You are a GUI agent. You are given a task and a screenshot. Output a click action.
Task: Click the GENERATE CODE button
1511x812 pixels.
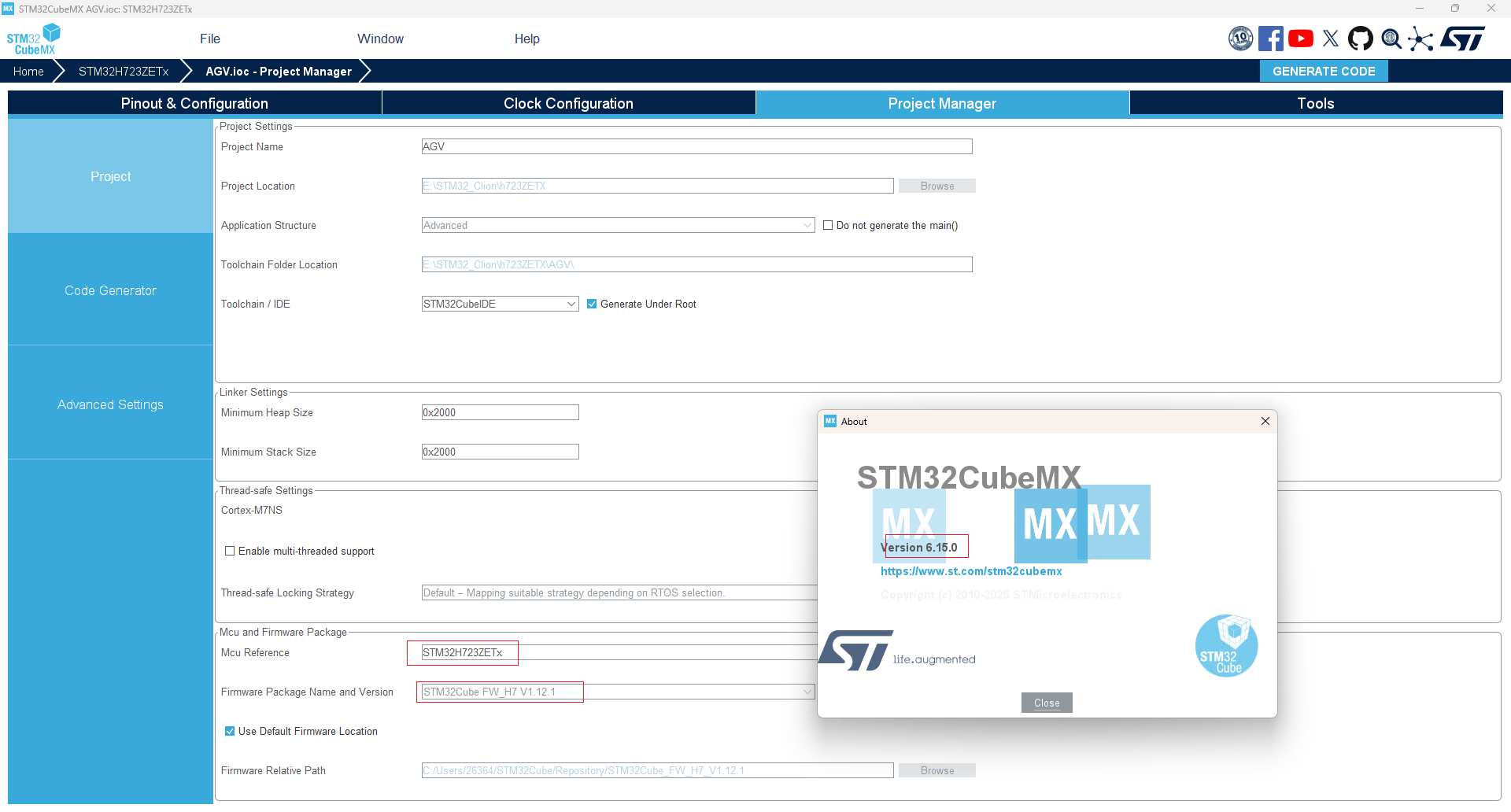[x=1323, y=71]
